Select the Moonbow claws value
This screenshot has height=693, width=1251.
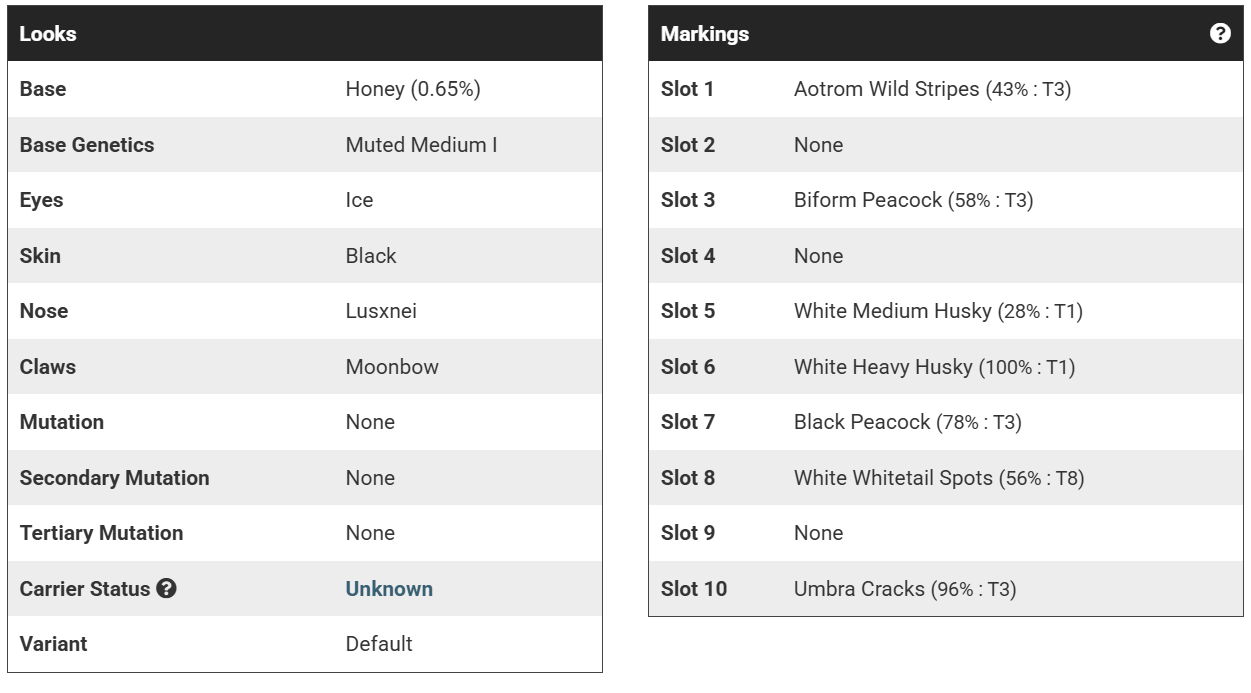[392, 367]
